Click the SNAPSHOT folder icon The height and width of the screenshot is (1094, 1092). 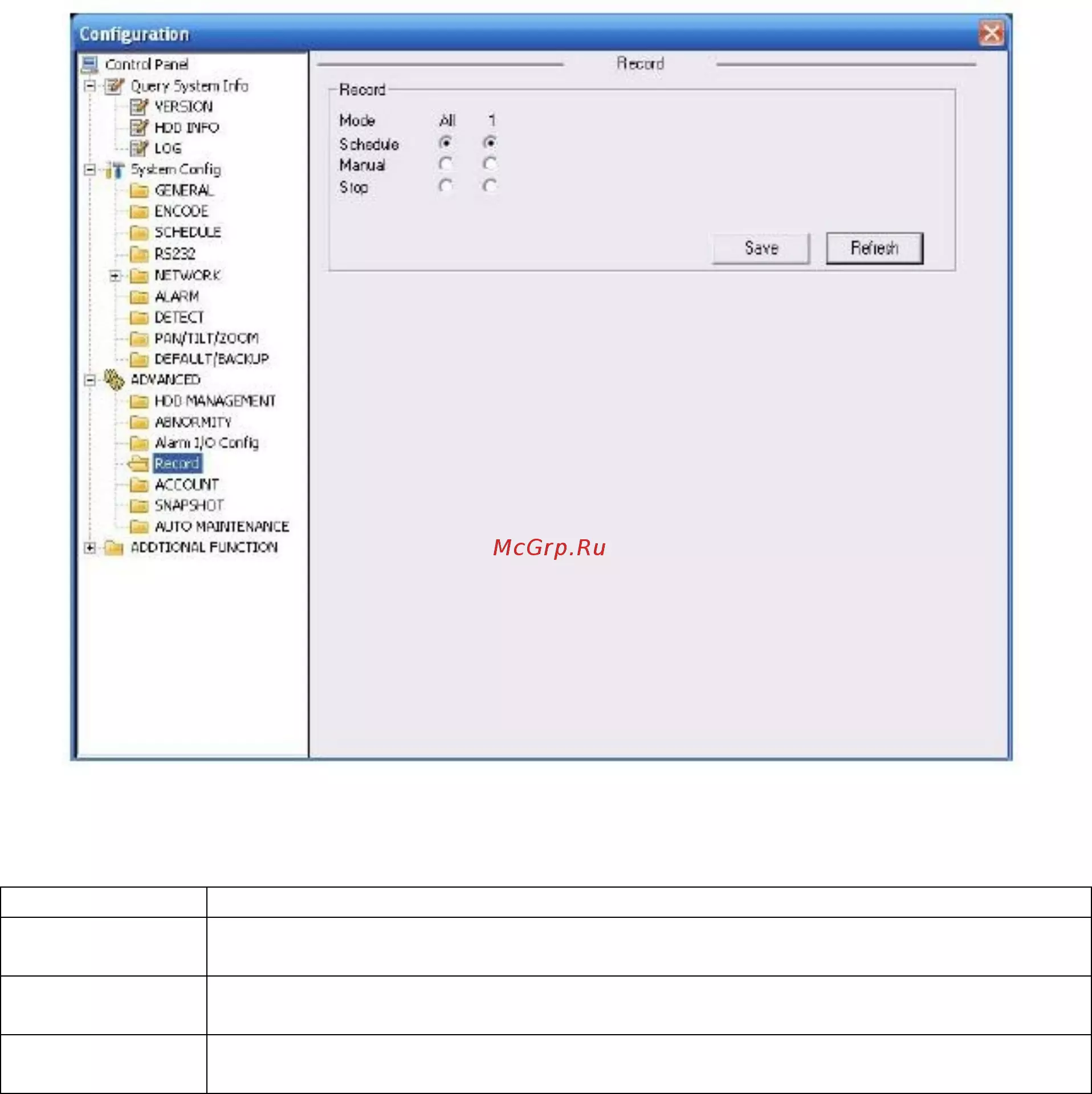[138, 506]
